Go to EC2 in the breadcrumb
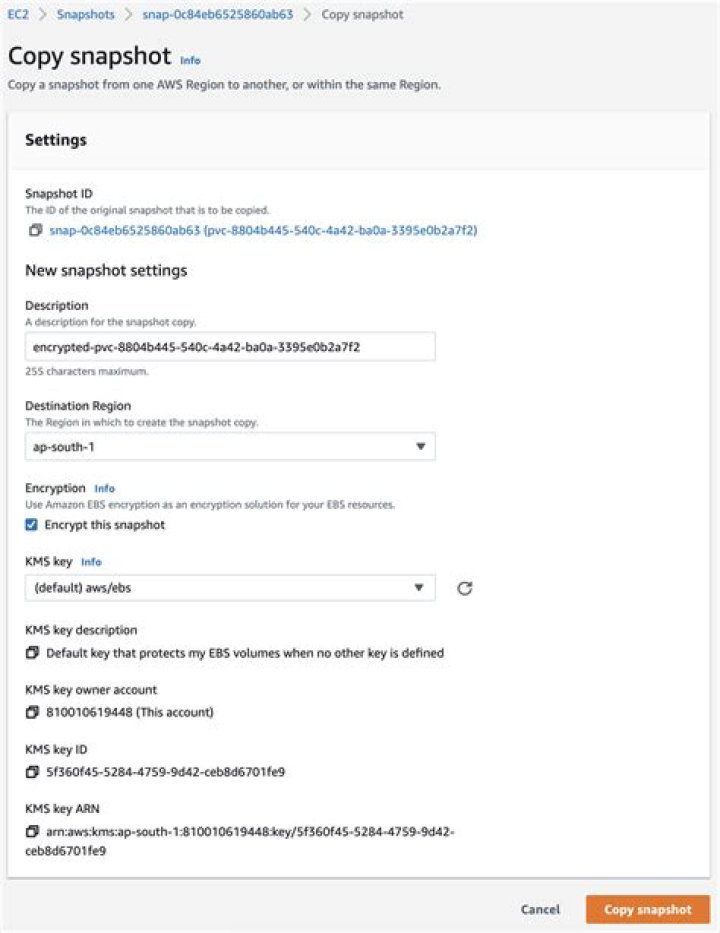The height and width of the screenshot is (933, 720). [19, 16]
